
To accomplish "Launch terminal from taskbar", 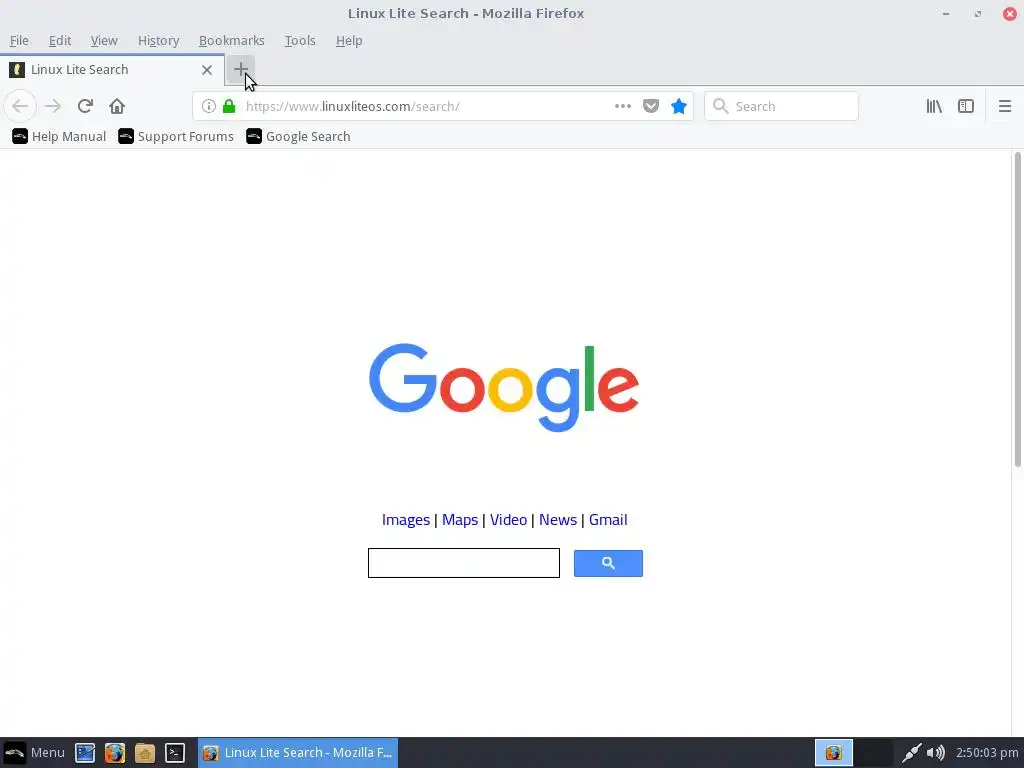I will click(x=174, y=753).
